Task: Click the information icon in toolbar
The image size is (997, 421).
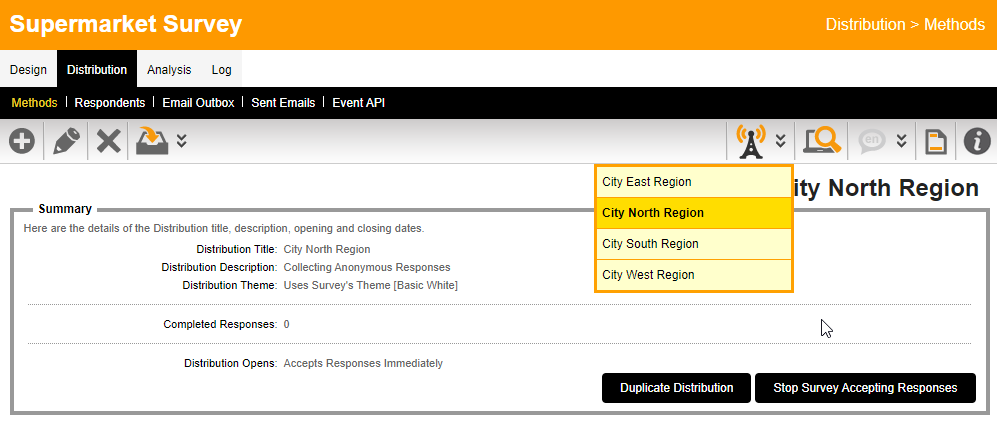Action: (976, 141)
